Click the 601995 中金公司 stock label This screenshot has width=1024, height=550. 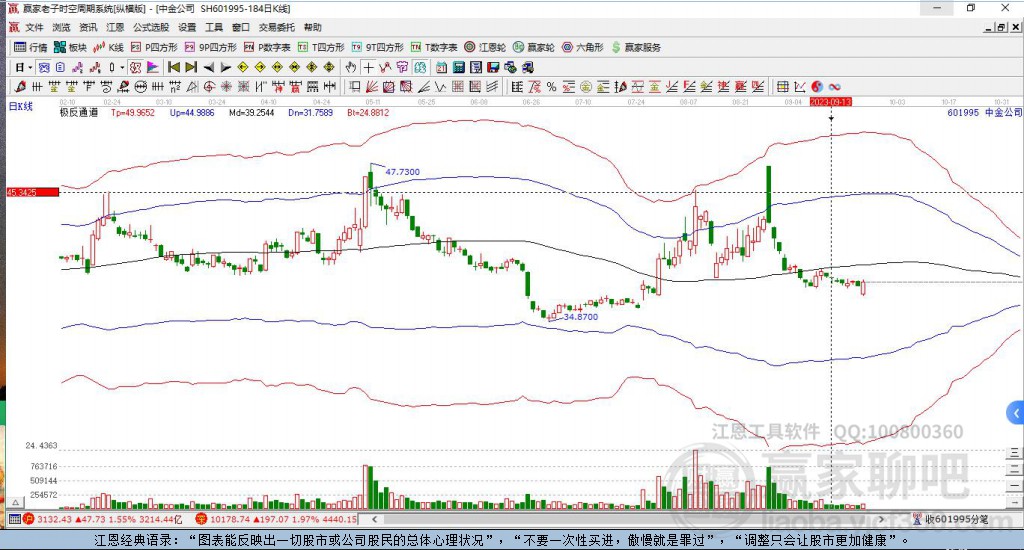(984, 112)
